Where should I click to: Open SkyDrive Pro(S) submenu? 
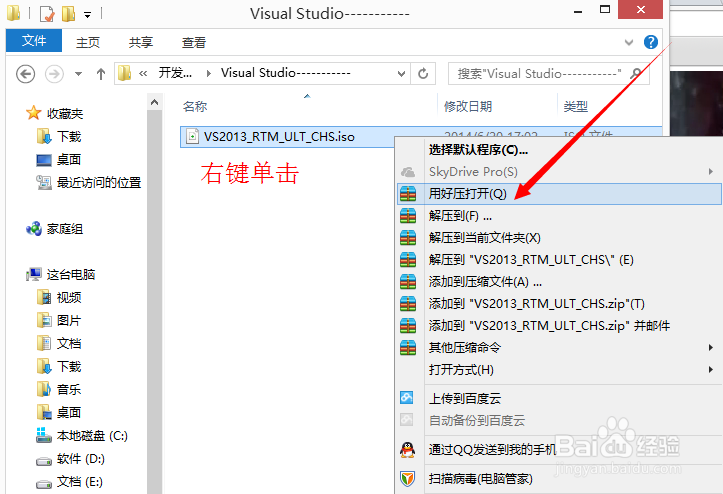559,172
